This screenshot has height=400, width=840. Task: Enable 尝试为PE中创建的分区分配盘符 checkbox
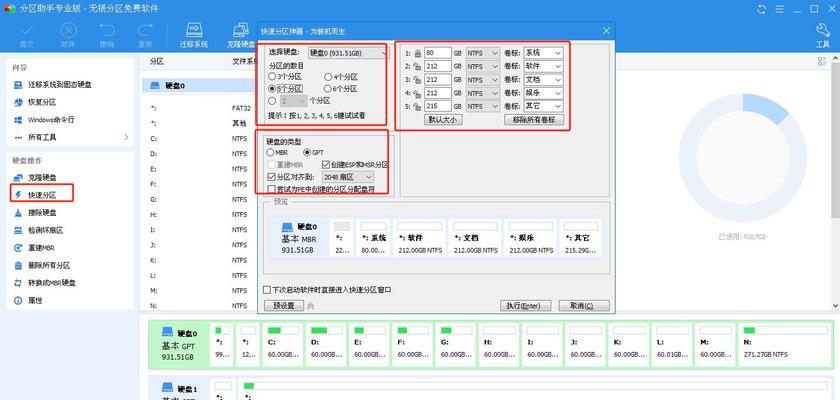271,189
